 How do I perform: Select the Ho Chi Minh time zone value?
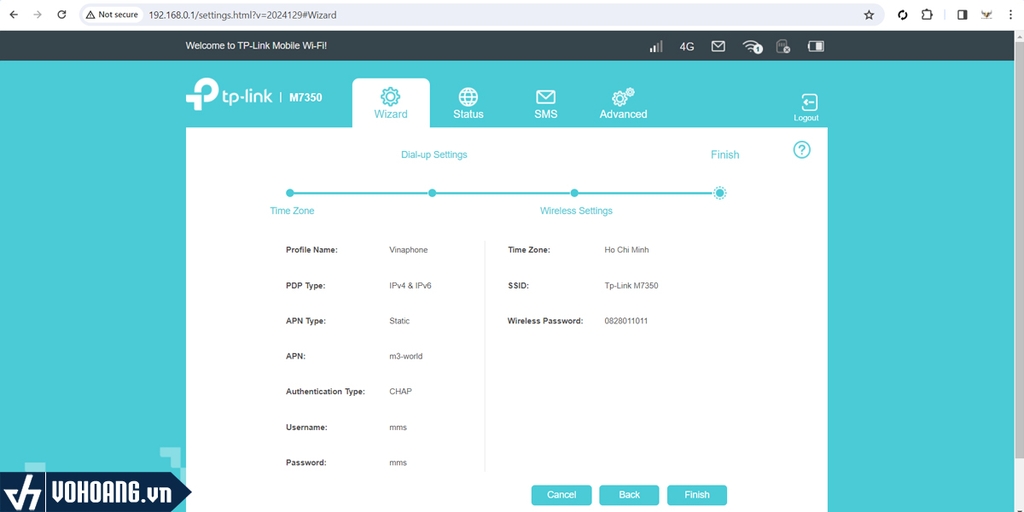(x=627, y=250)
